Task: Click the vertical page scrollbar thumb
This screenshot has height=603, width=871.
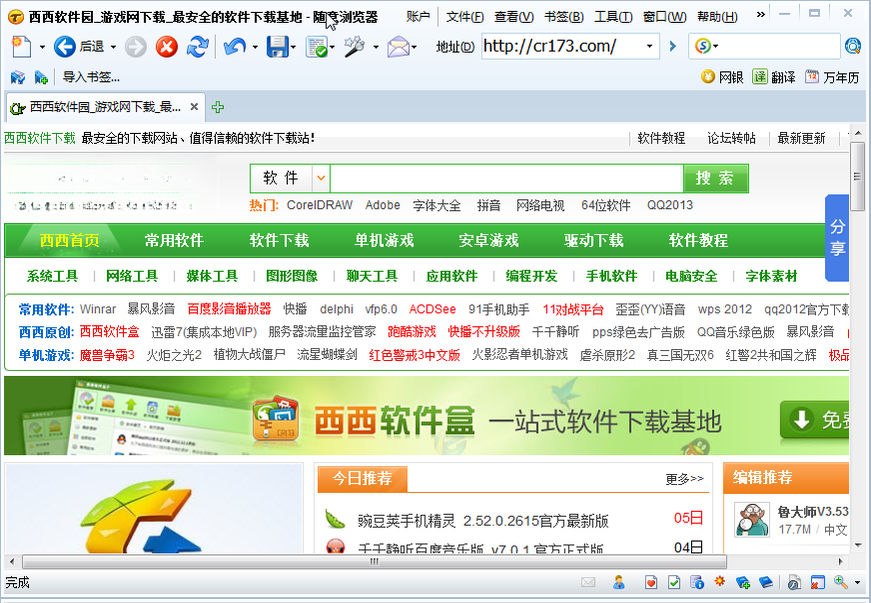Action: (857, 177)
